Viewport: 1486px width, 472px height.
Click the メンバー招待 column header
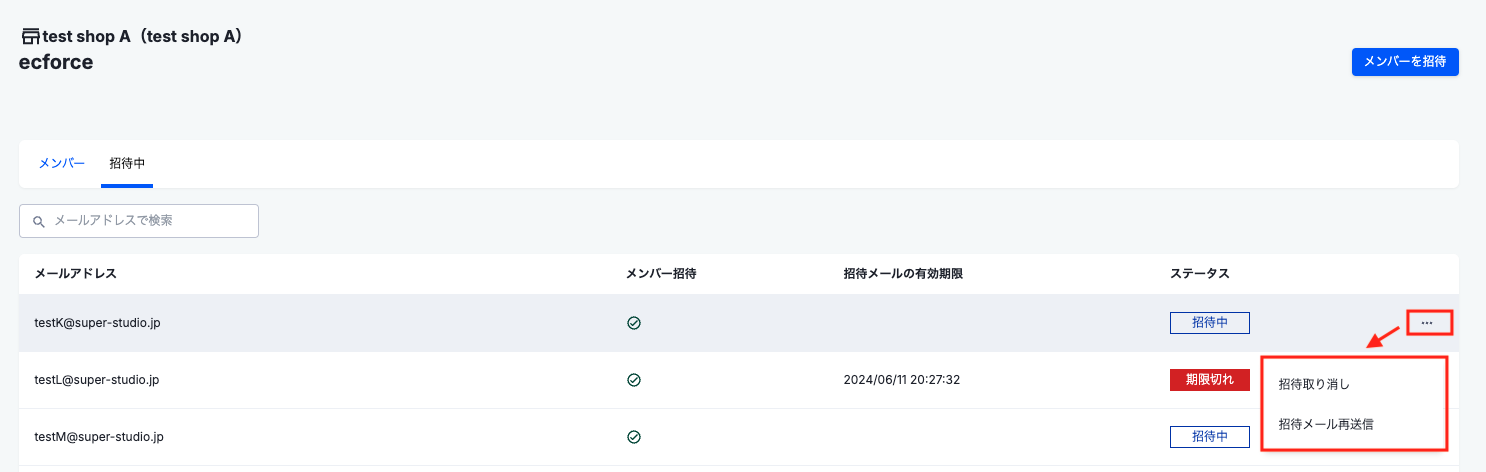tap(661, 273)
